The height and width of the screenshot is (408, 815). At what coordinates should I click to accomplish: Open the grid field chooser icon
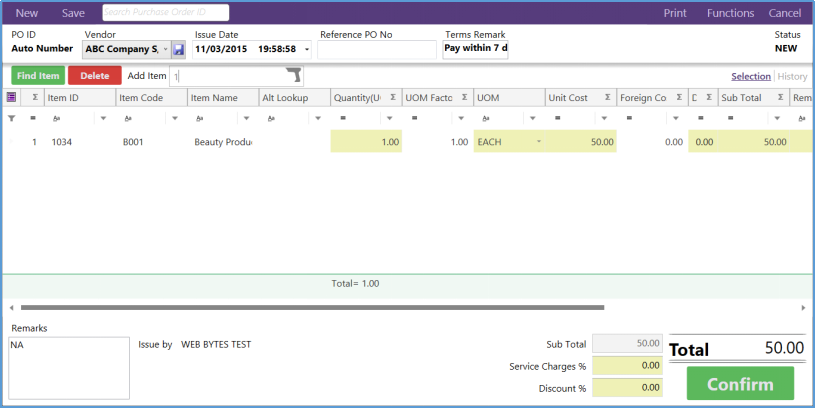point(11,97)
